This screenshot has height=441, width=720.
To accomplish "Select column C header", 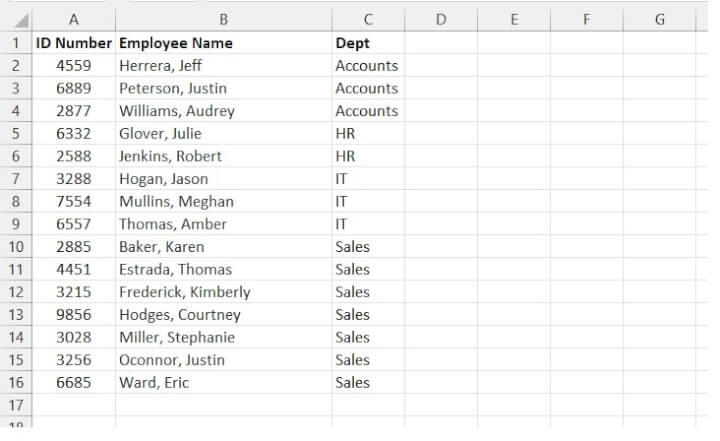I will 368,19.
